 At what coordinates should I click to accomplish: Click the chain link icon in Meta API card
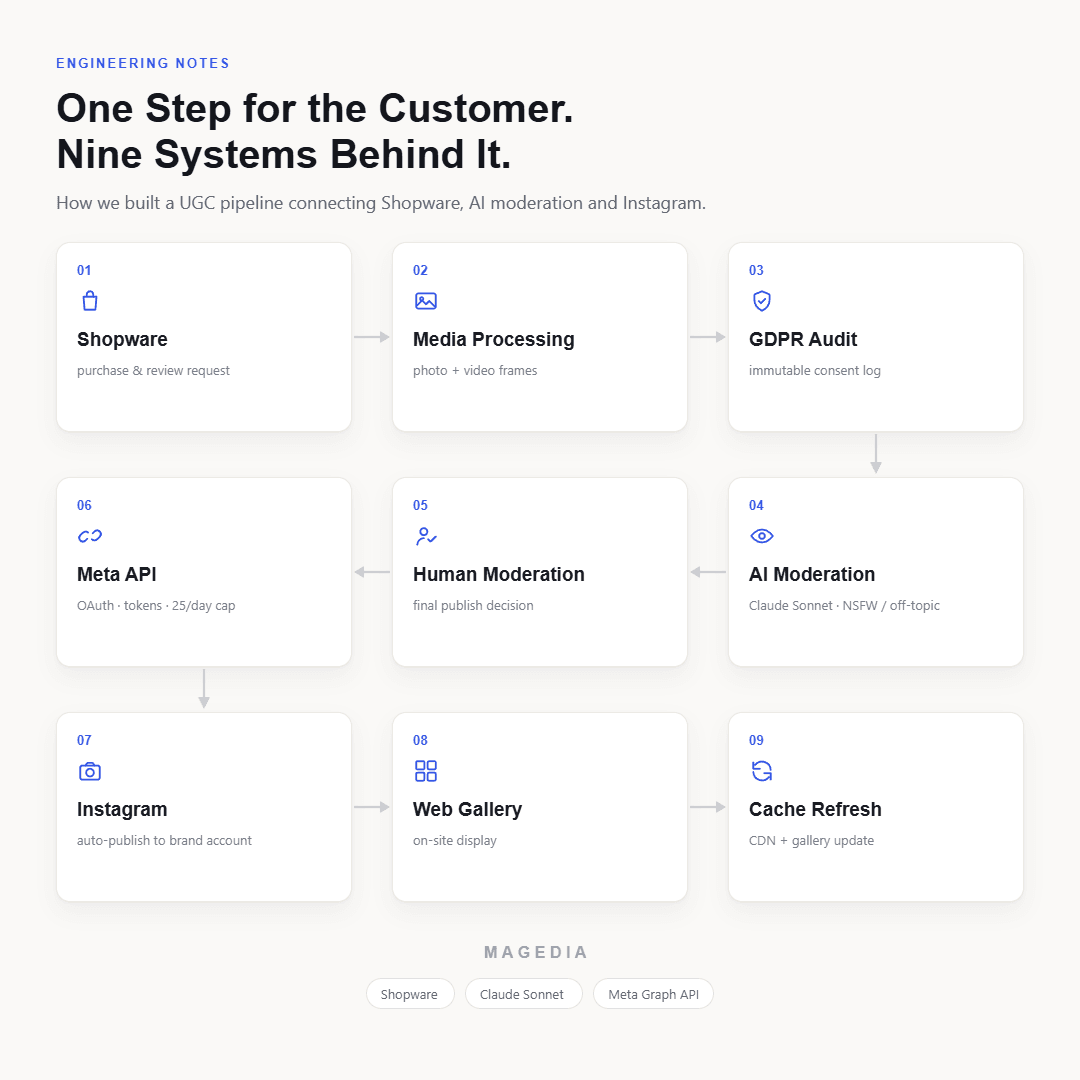point(90,536)
